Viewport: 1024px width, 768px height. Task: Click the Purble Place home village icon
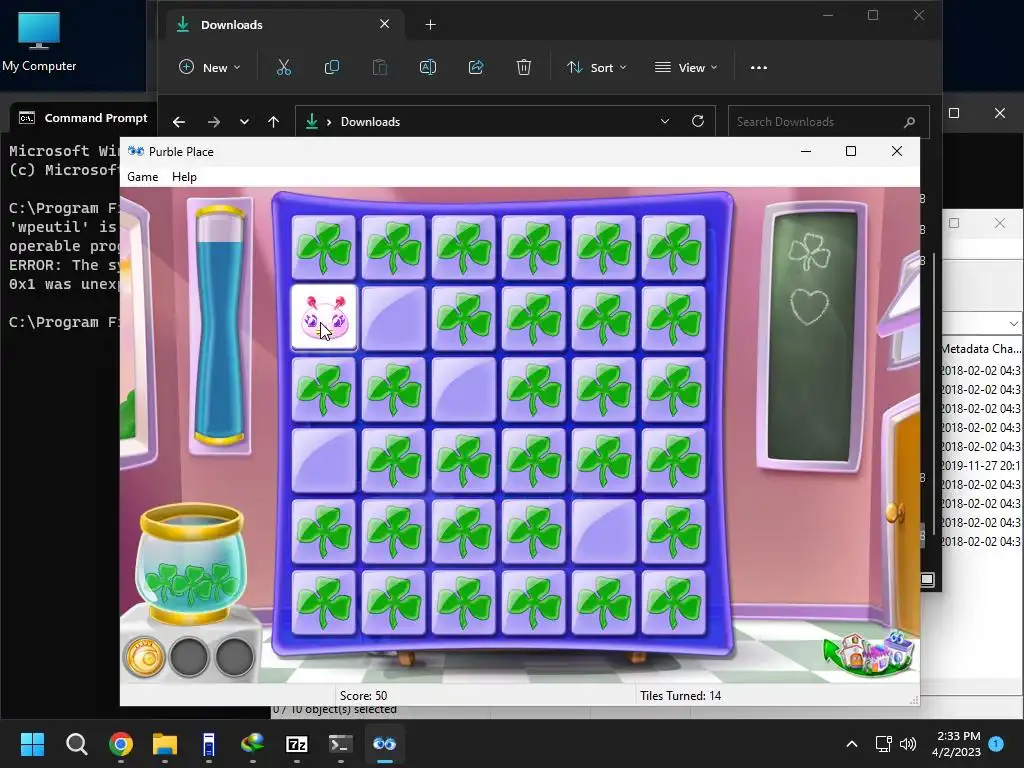point(870,652)
